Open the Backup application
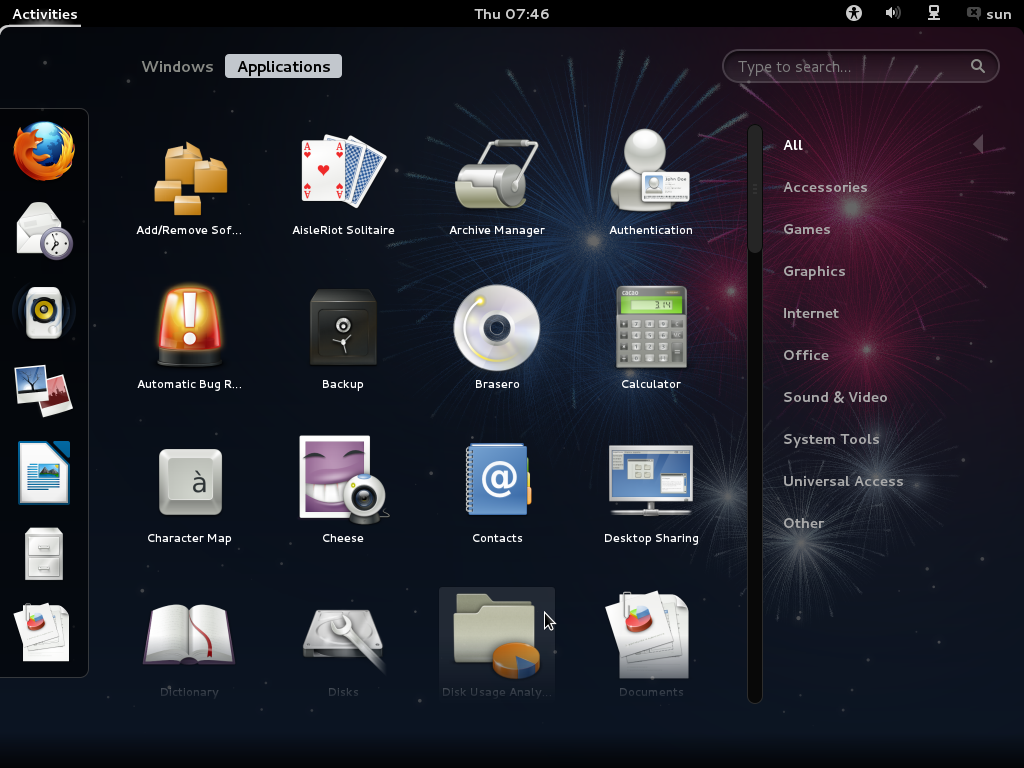Screen dimensions: 1024x768 click(343, 330)
